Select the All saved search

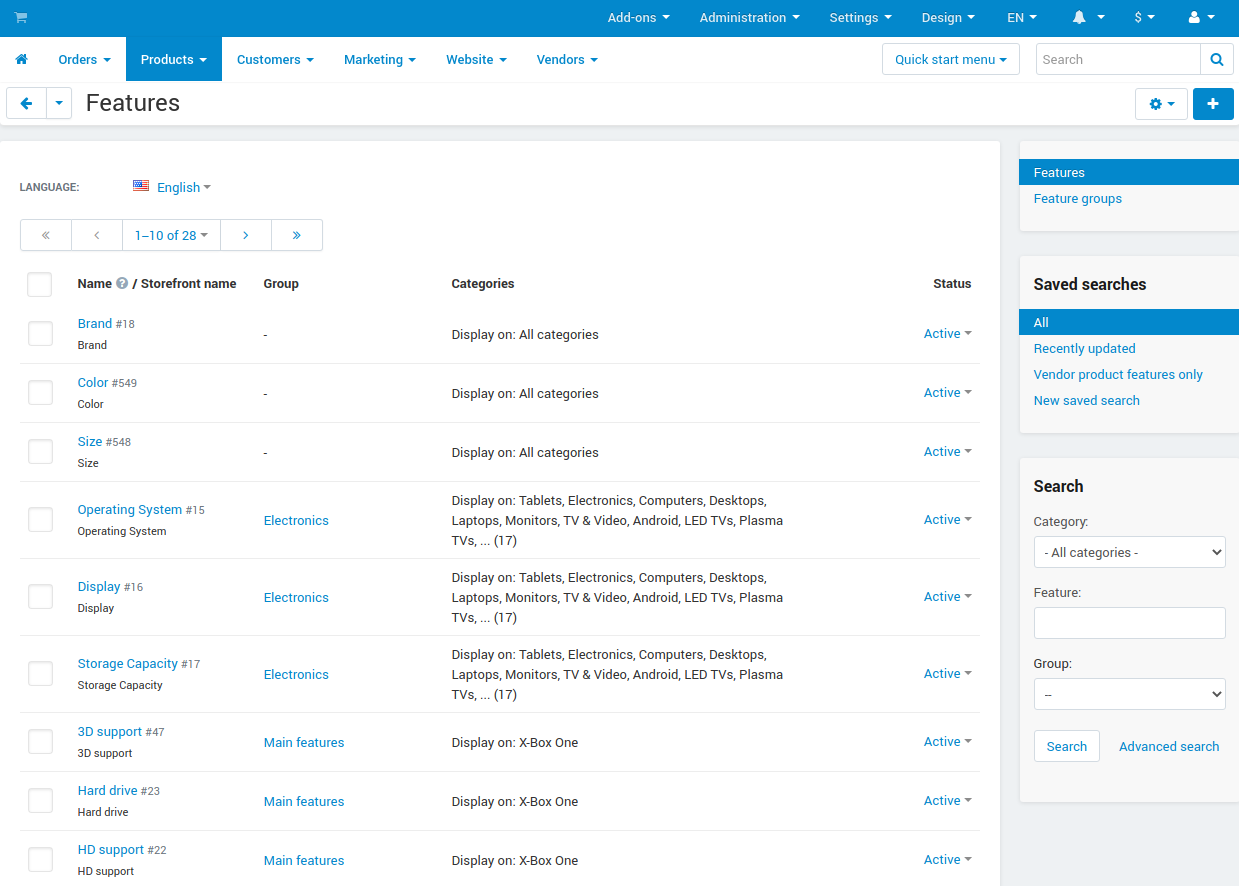click(1129, 323)
